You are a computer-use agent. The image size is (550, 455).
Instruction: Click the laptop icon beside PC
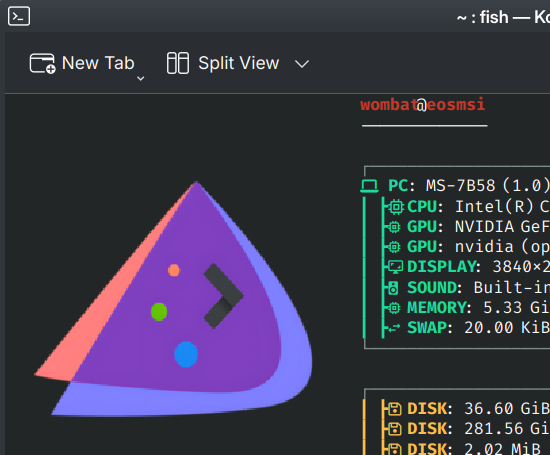tap(369, 186)
